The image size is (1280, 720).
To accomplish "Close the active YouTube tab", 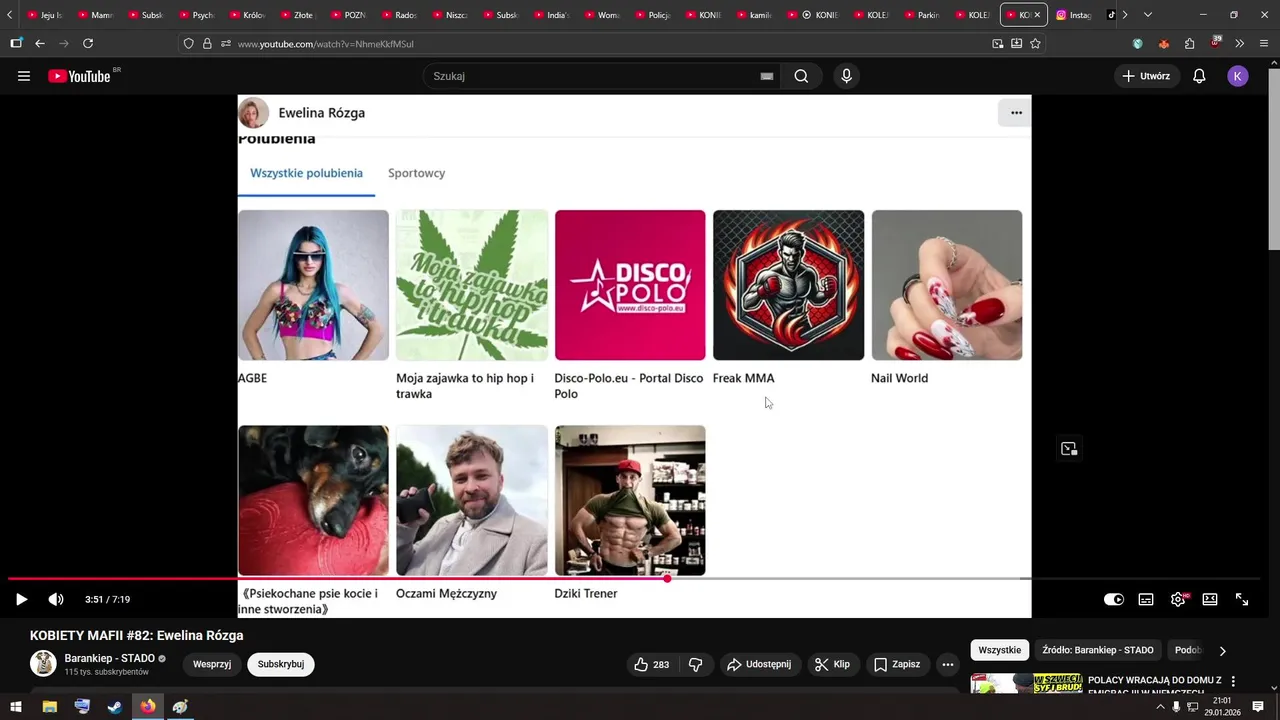I will tap(1037, 15).
